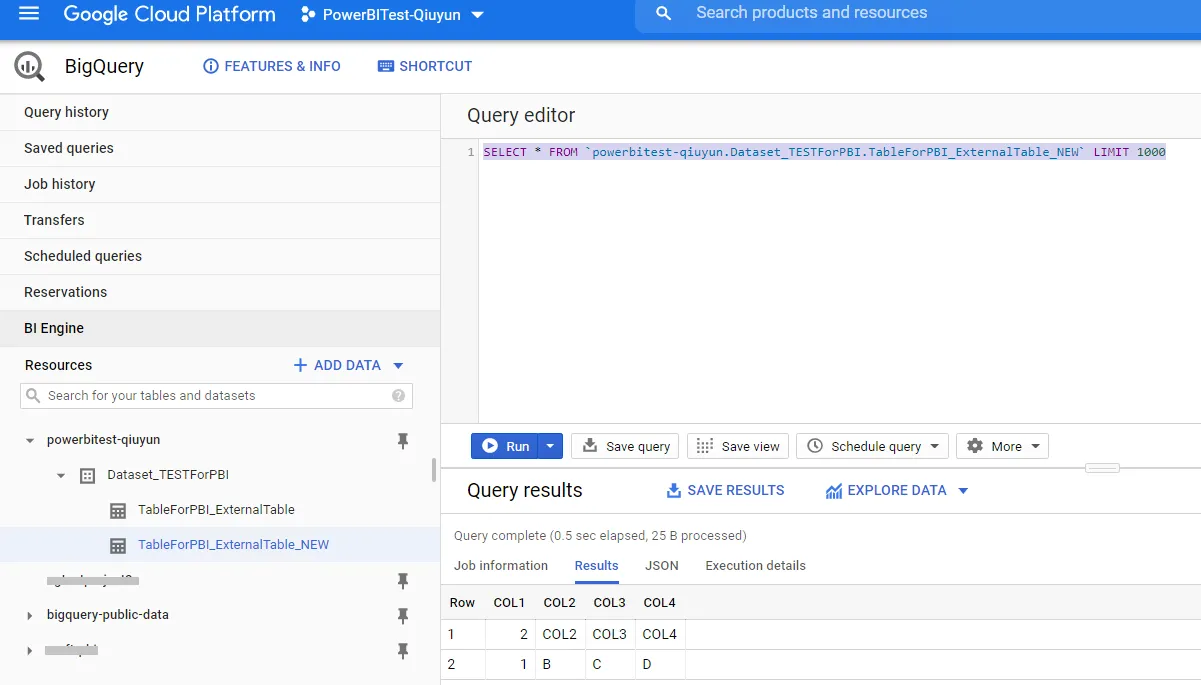Viewport: 1201px width, 685px height.
Task: Open the ADD DATA dropdown arrow
Action: (398, 366)
